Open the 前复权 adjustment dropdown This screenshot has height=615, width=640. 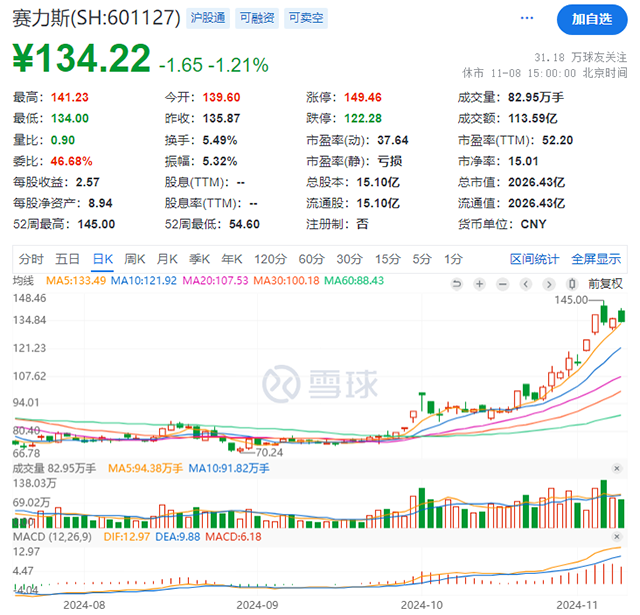point(605,284)
